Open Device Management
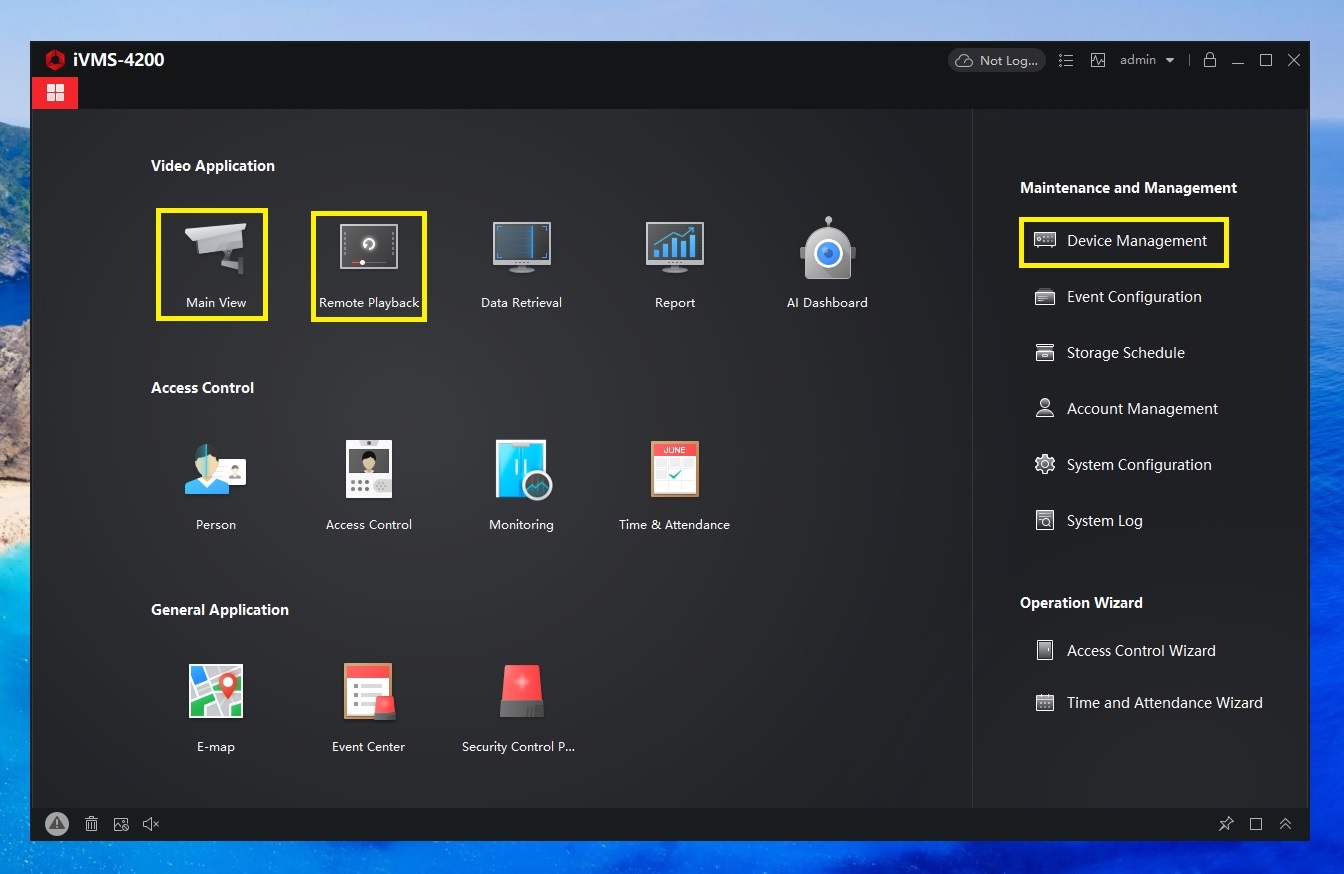 point(1123,241)
